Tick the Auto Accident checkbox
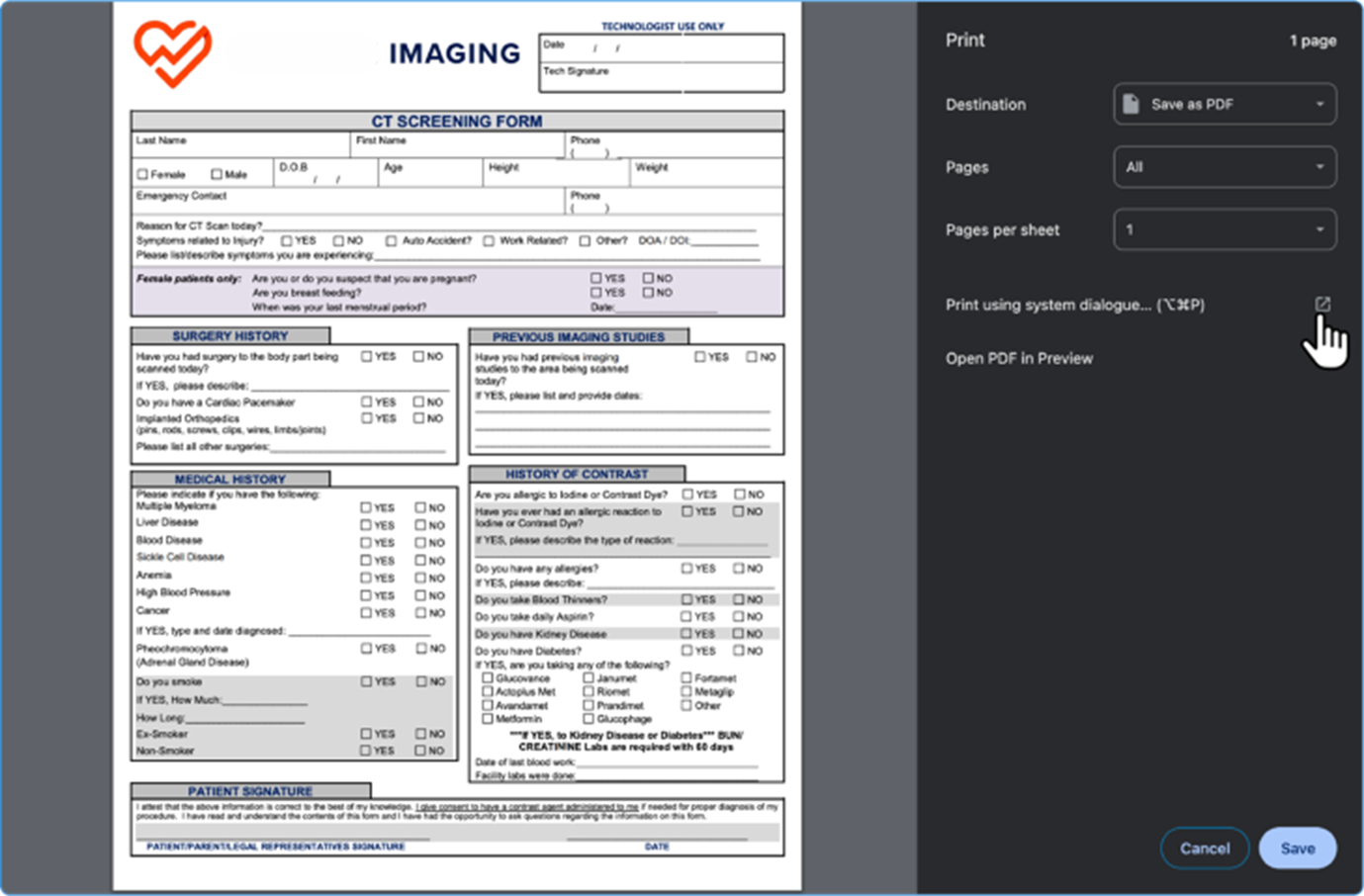This screenshot has height=896, width=1364. click(x=391, y=240)
